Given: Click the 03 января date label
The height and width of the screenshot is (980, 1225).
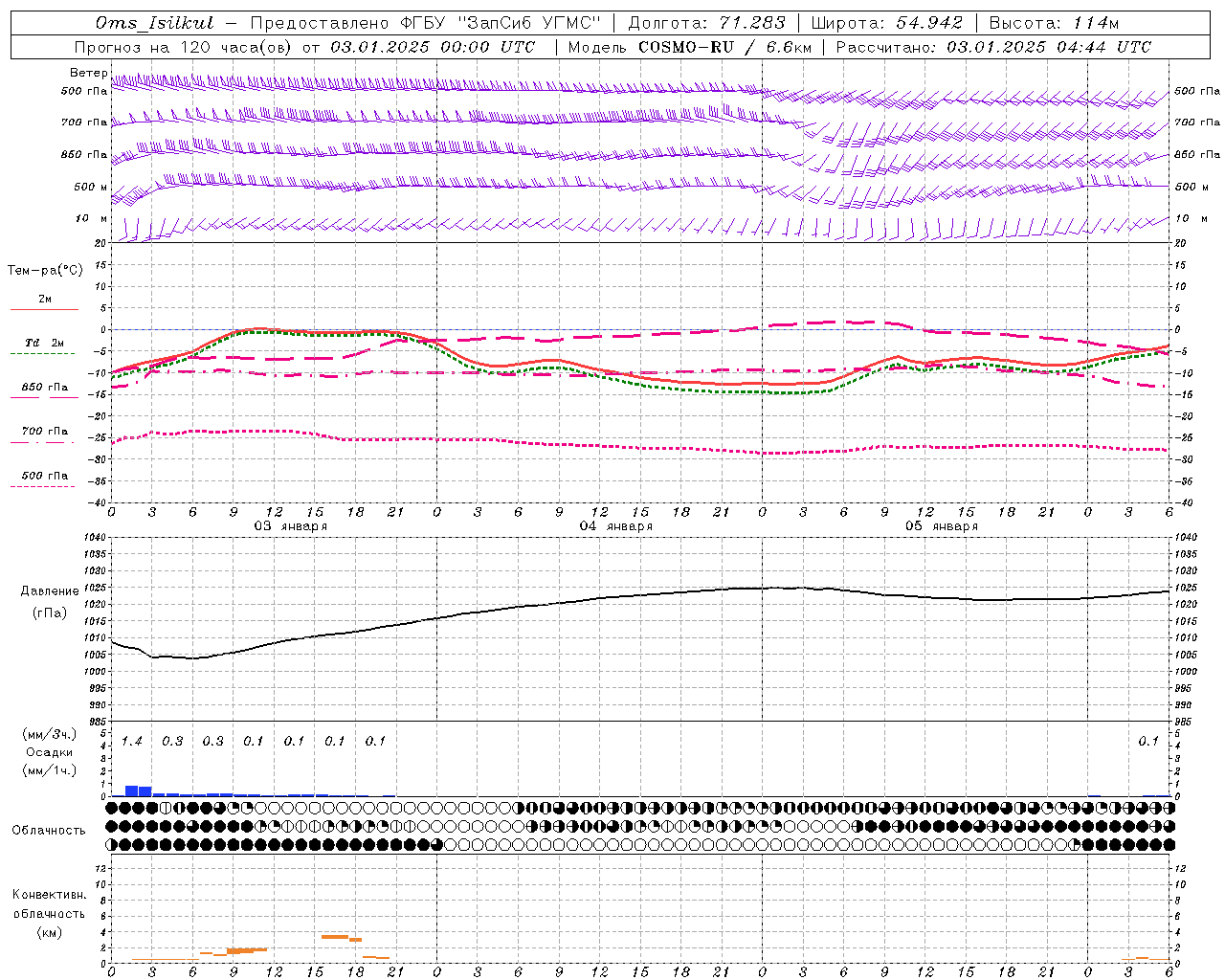Looking at the screenshot, I should pos(290,526).
